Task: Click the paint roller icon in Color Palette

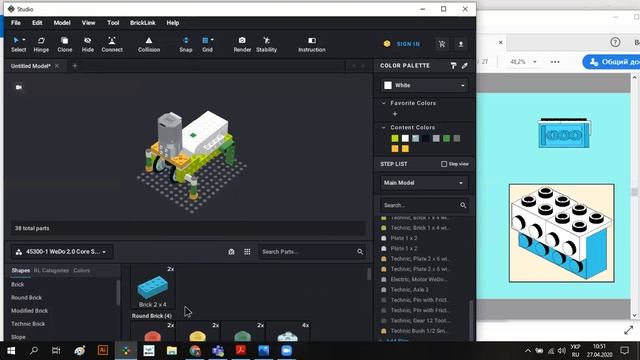Action: pos(453,65)
